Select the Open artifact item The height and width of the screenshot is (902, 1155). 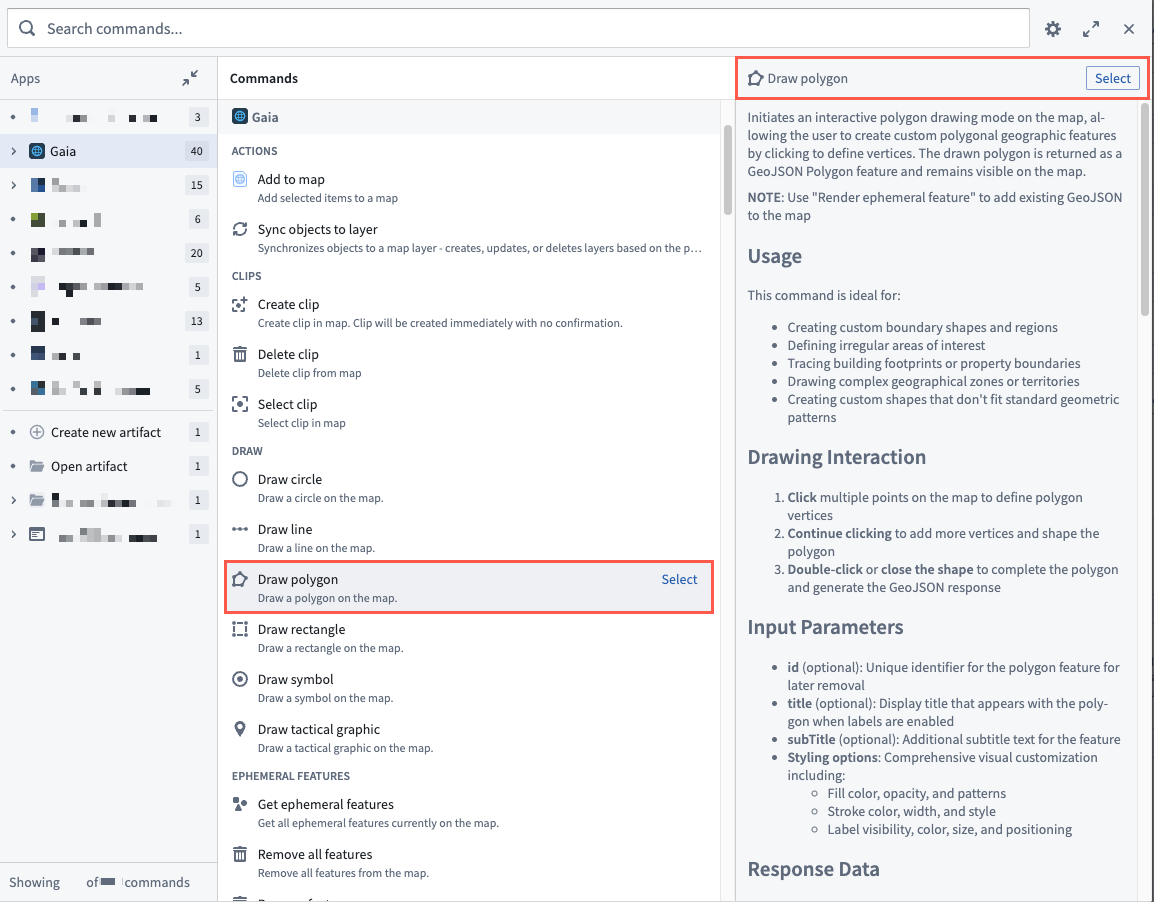click(89, 466)
